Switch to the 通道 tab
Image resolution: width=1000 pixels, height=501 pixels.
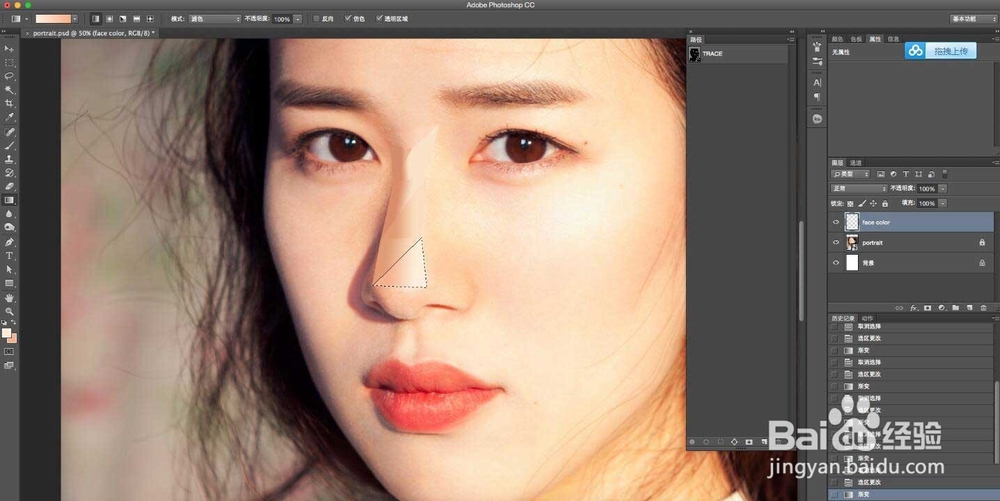point(856,163)
